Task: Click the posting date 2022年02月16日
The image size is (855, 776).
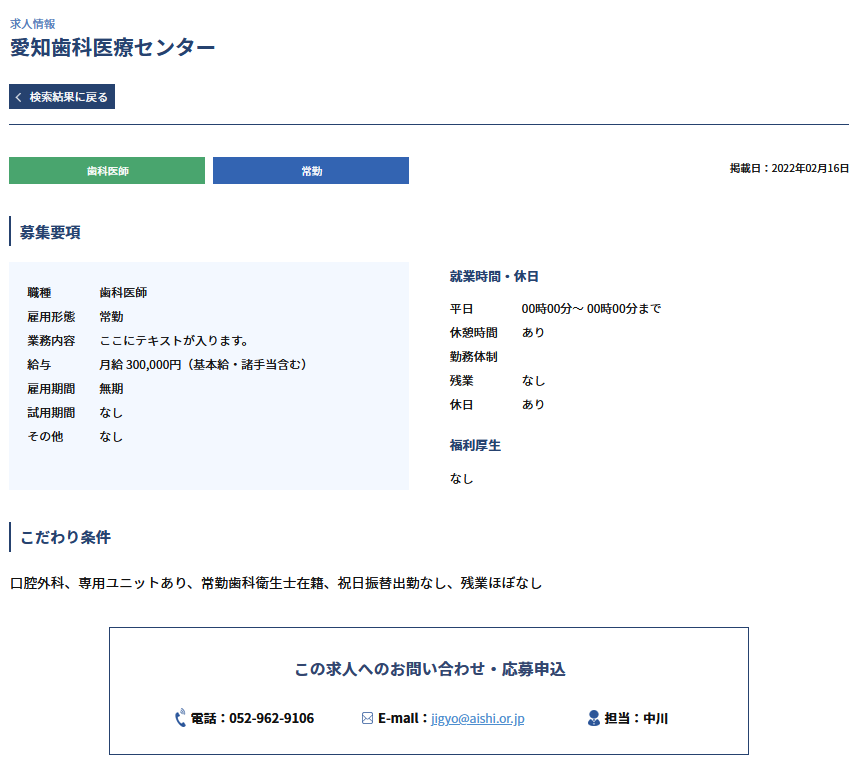Action: pos(810,168)
